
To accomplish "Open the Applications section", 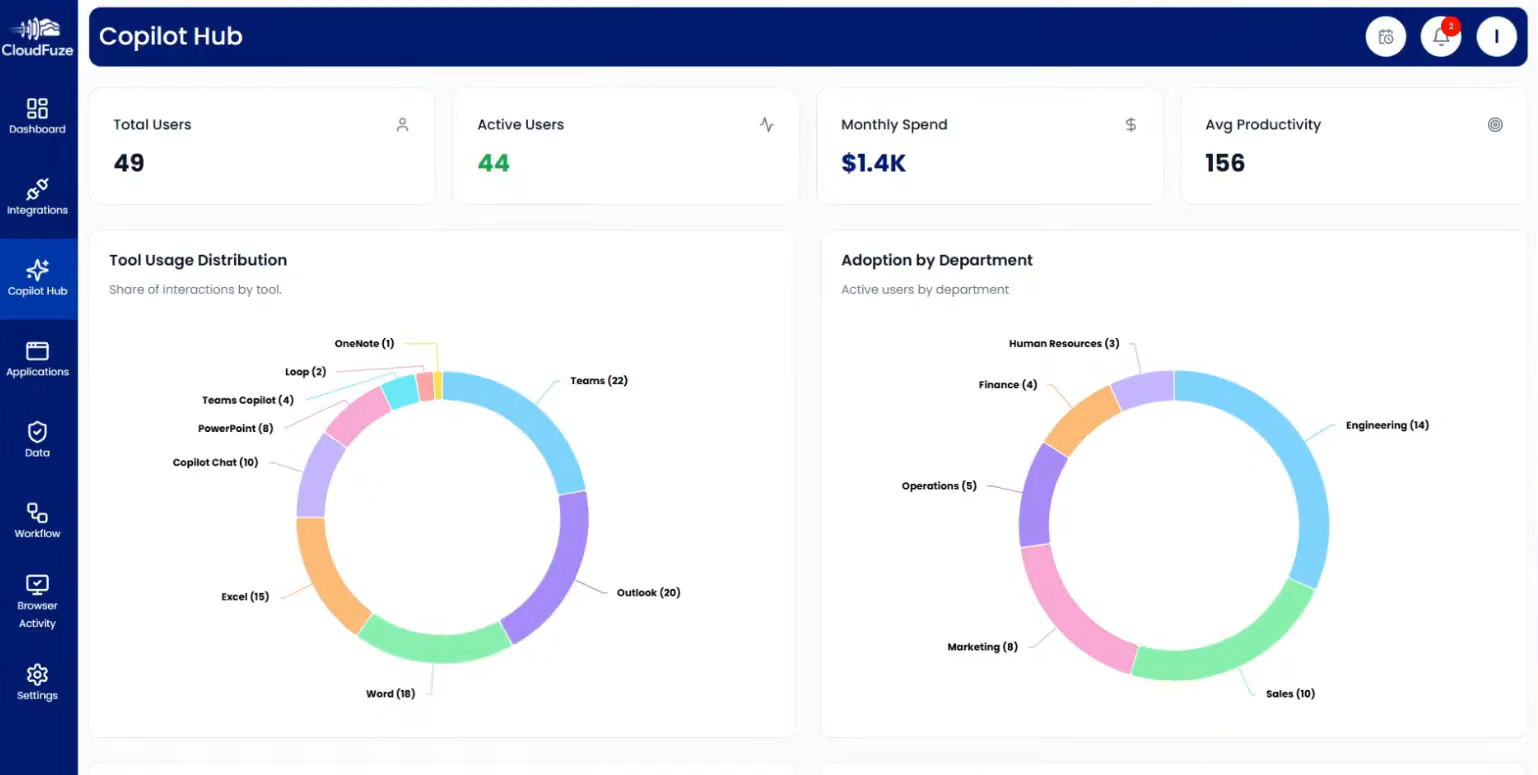I will tap(38, 359).
